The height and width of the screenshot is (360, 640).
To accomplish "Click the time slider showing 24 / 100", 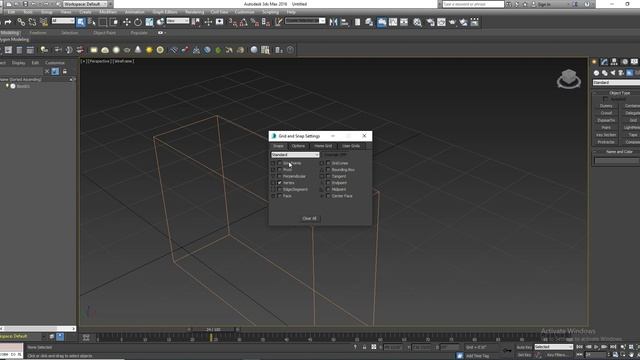I will pos(213,329).
